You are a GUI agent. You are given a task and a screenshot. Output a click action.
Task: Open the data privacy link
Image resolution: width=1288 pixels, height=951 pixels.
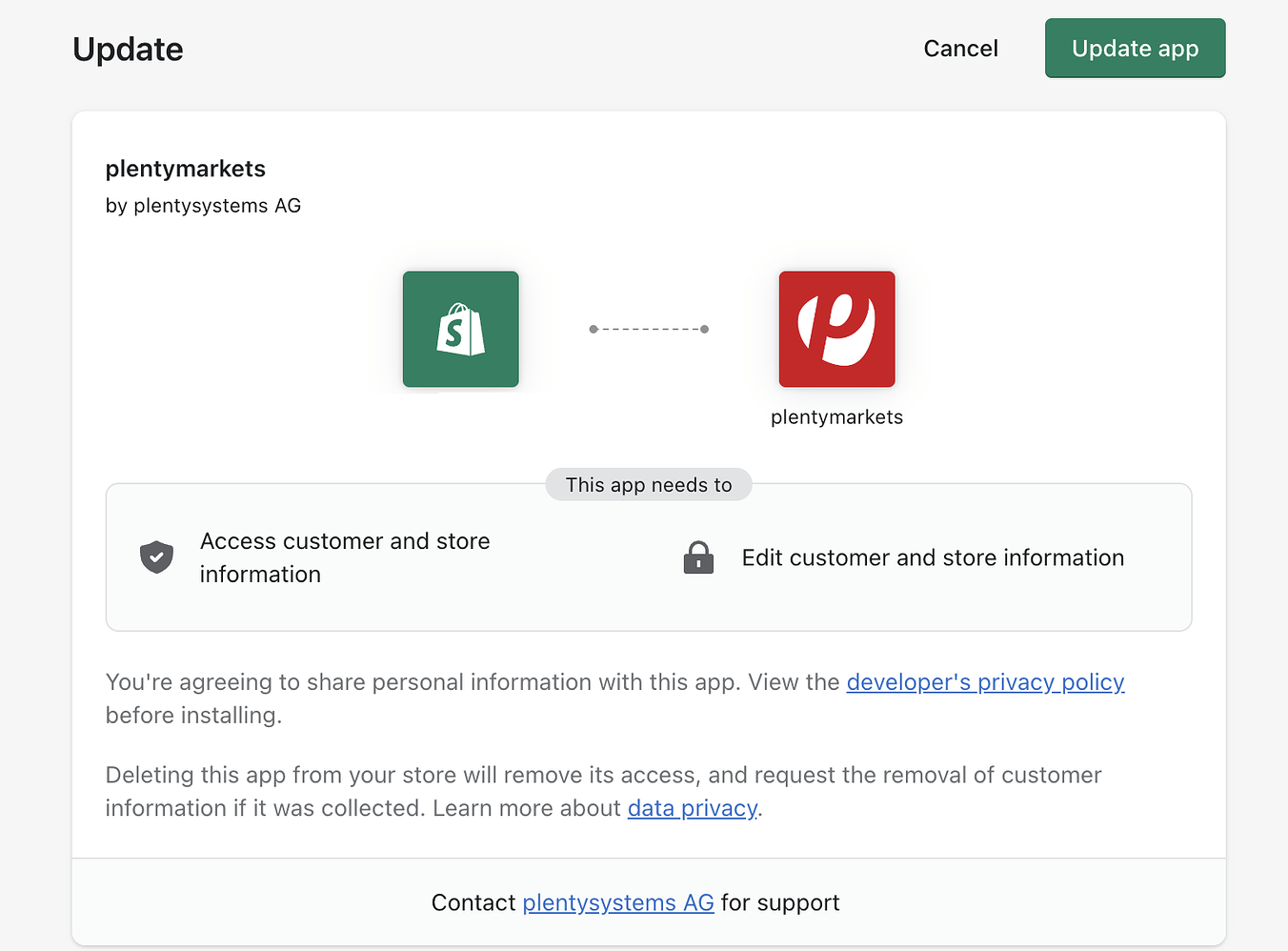coord(693,808)
